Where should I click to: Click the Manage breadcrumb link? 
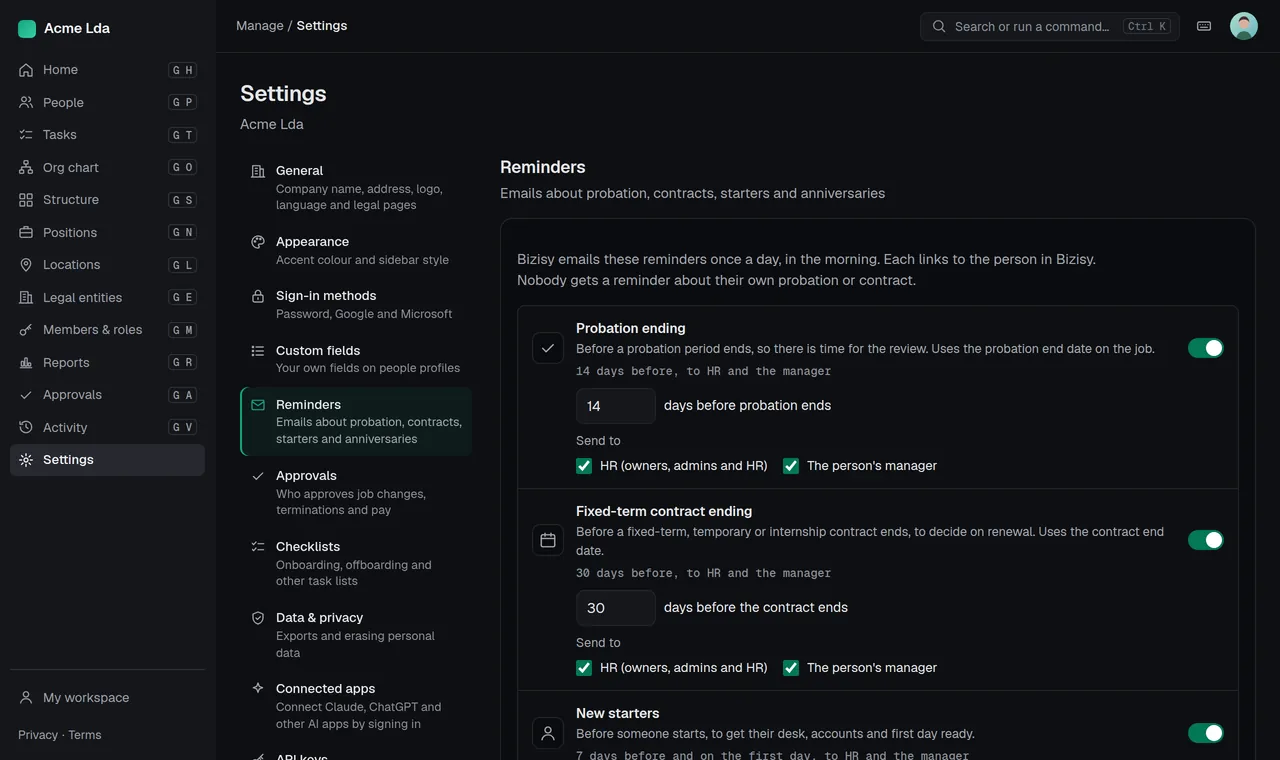pyautogui.click(x=260, y=26)
